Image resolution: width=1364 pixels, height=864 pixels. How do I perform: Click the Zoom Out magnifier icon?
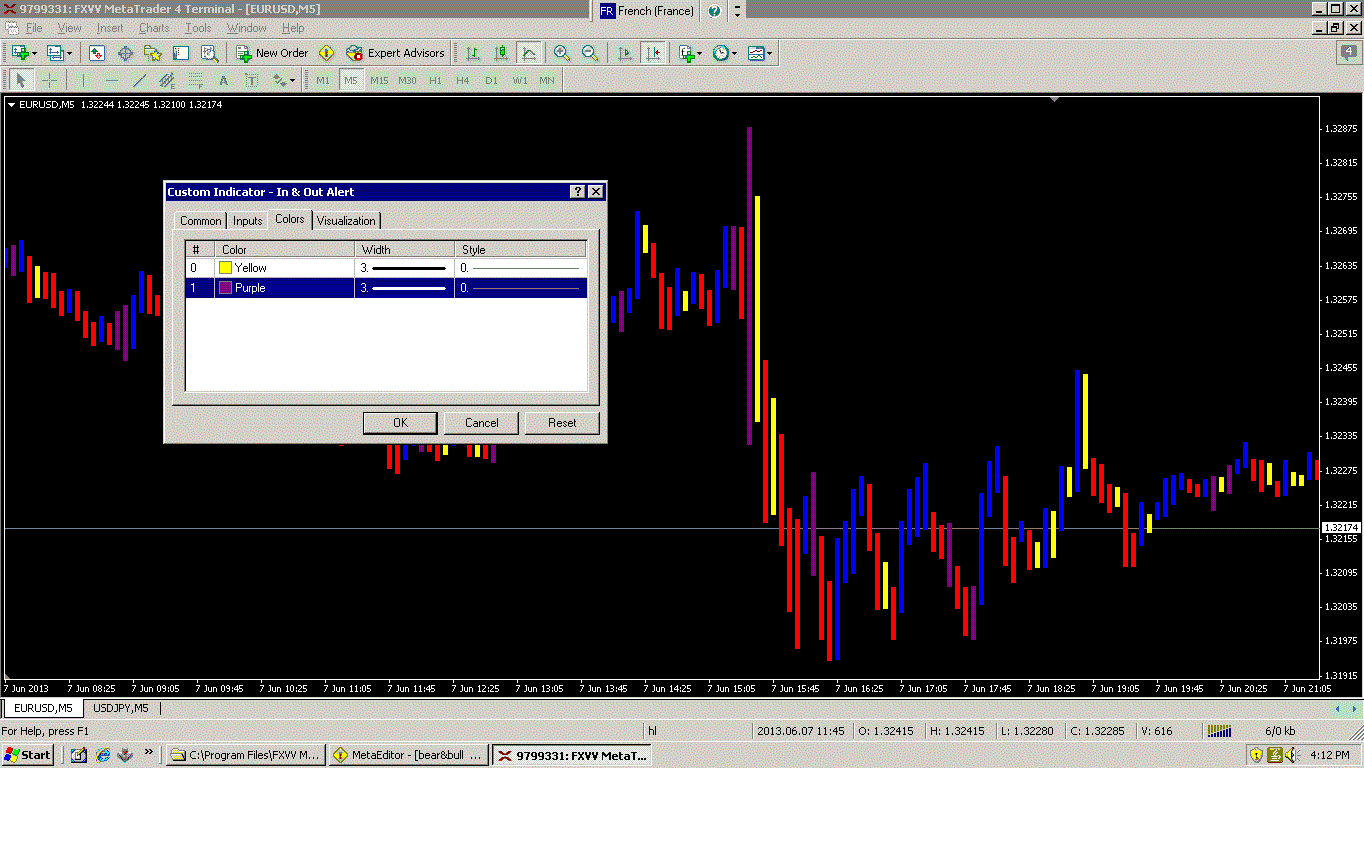pos(590,53)
